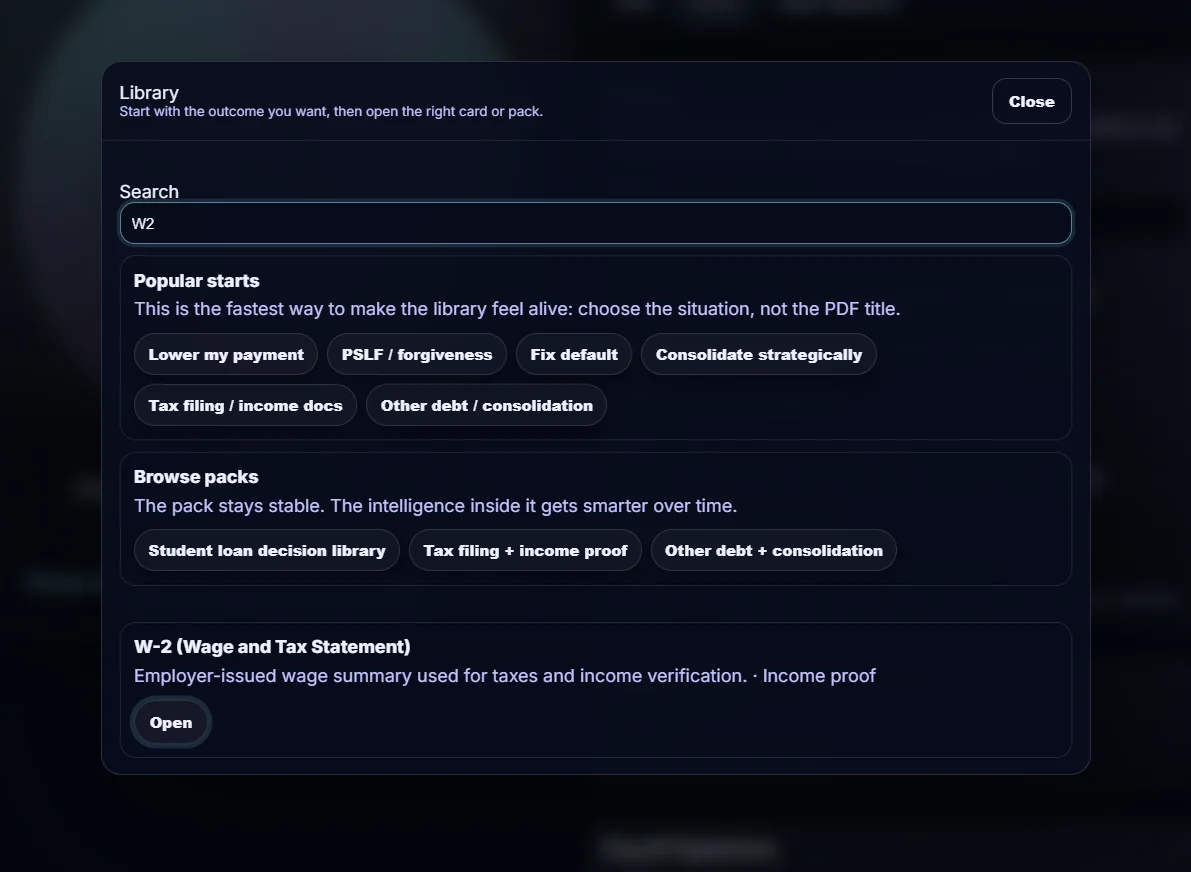Viewport: 1191px width, 872px height.
Task: Click the W-2 employer-issued wage summary description
Action: click(504, 676)
